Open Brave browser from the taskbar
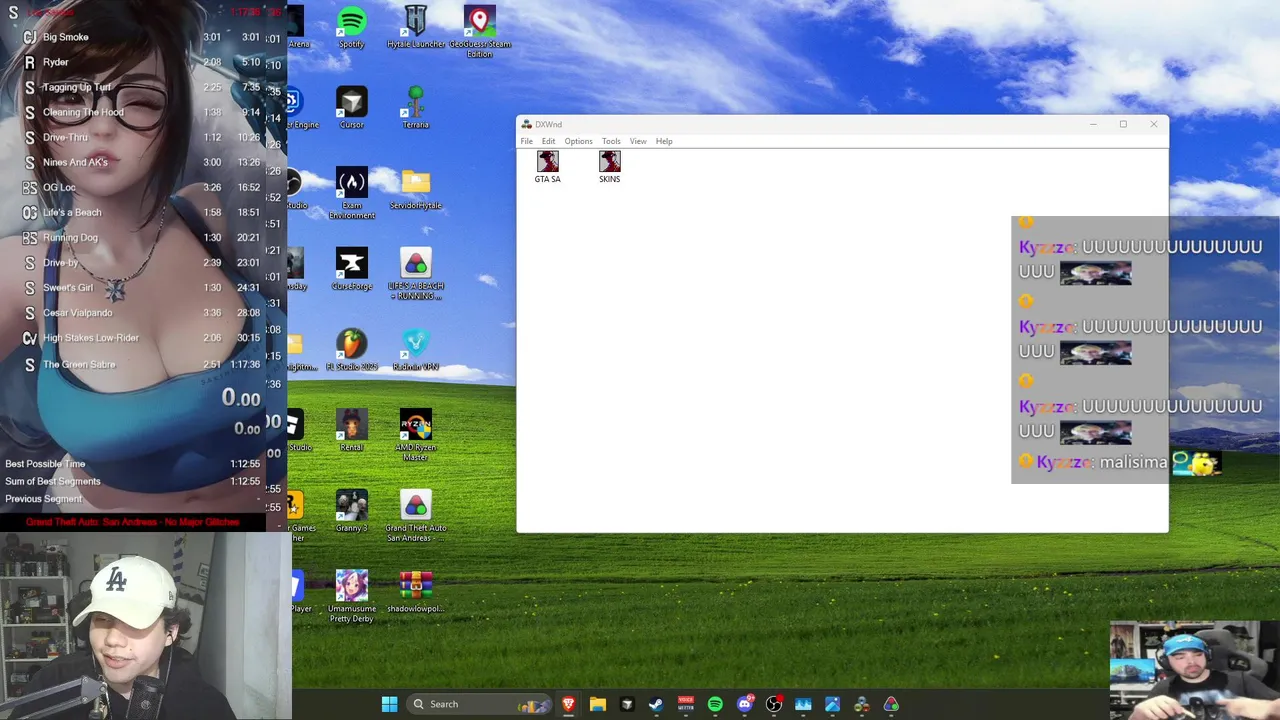The height and width of the screenshot is (720, 1280). coord(568,704)
